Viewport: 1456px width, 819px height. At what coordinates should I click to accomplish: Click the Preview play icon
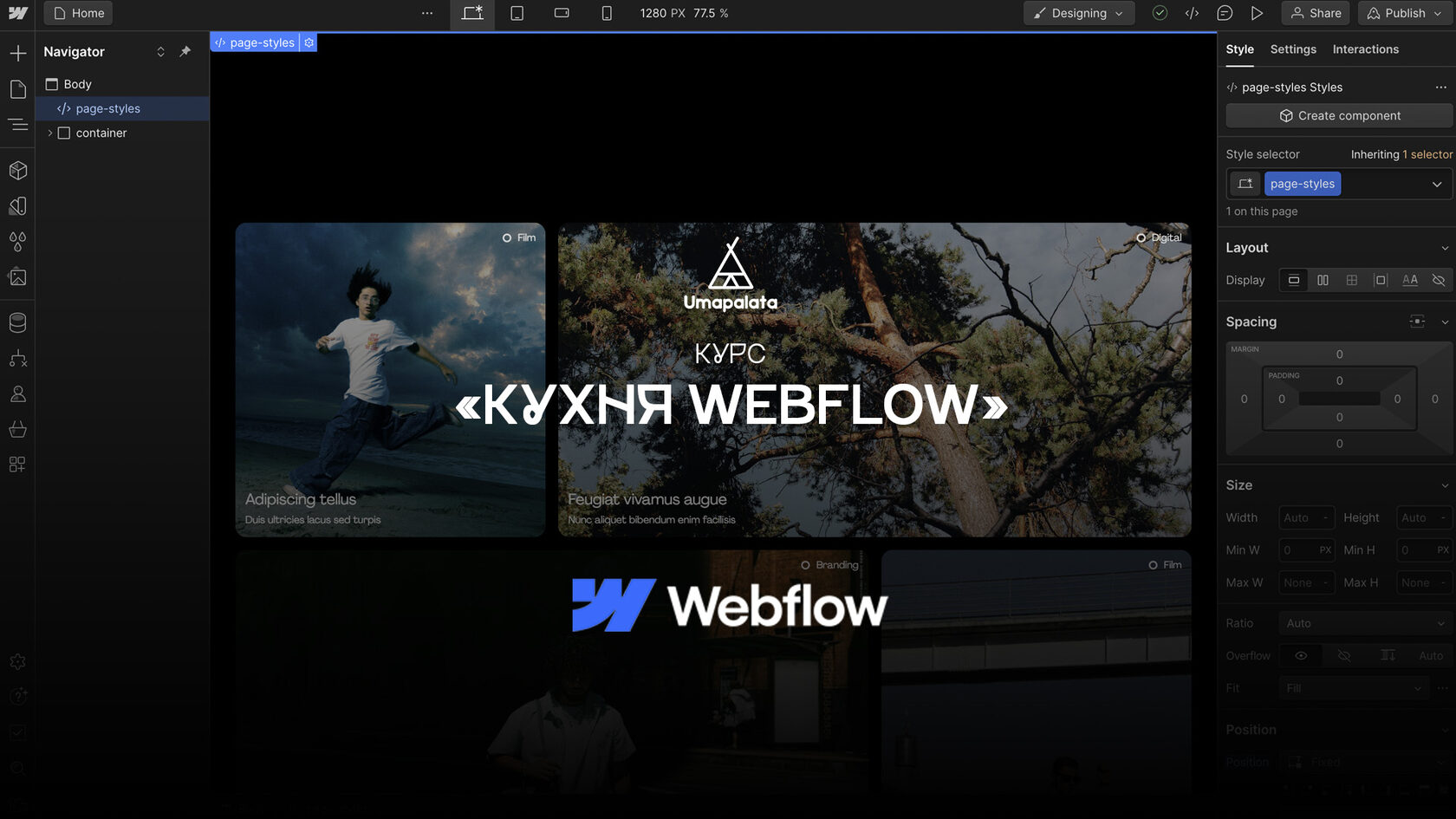pos(1257,13)
